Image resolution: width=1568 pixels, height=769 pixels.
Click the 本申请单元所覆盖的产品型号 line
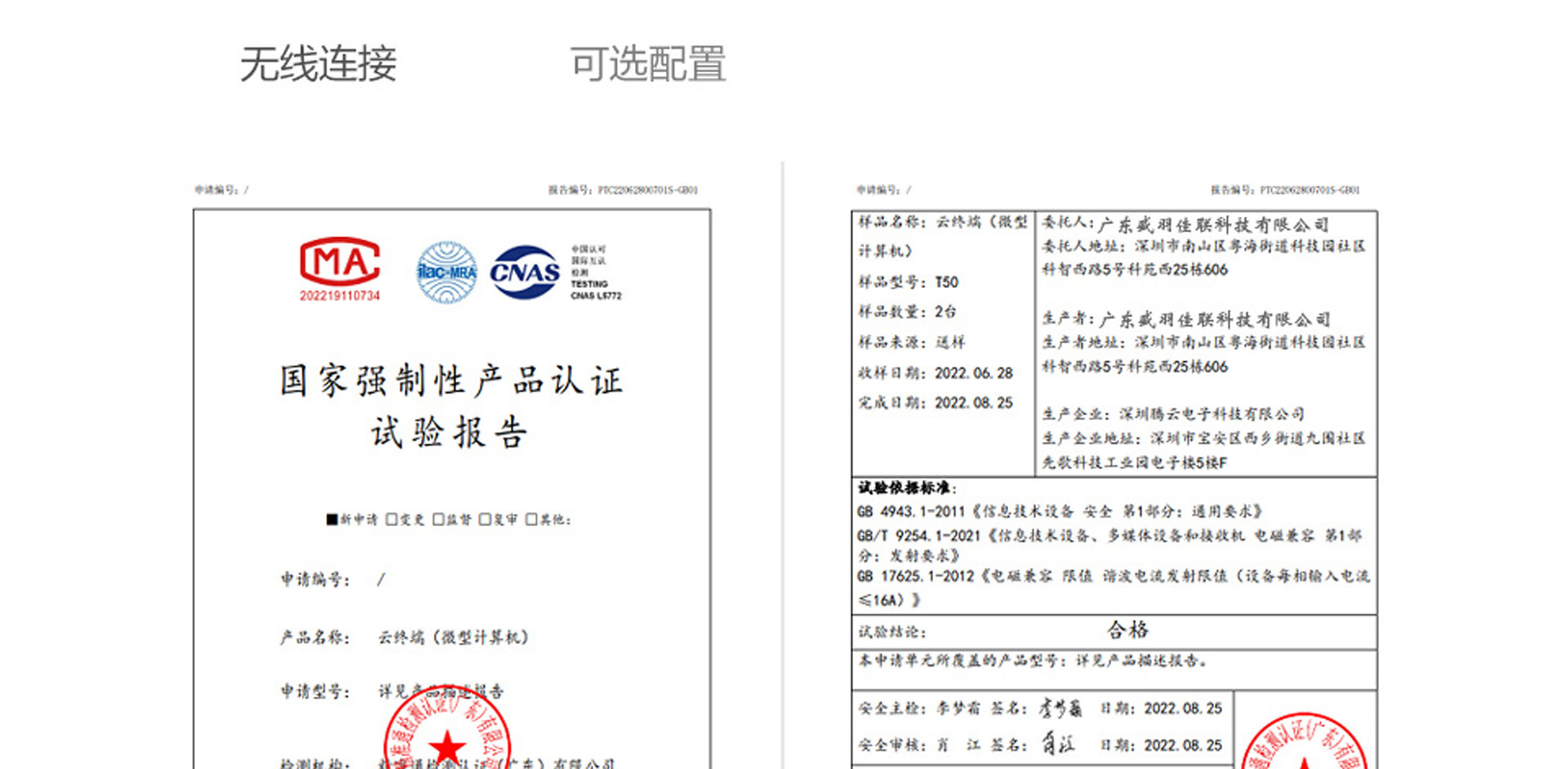click(1033, 661)
